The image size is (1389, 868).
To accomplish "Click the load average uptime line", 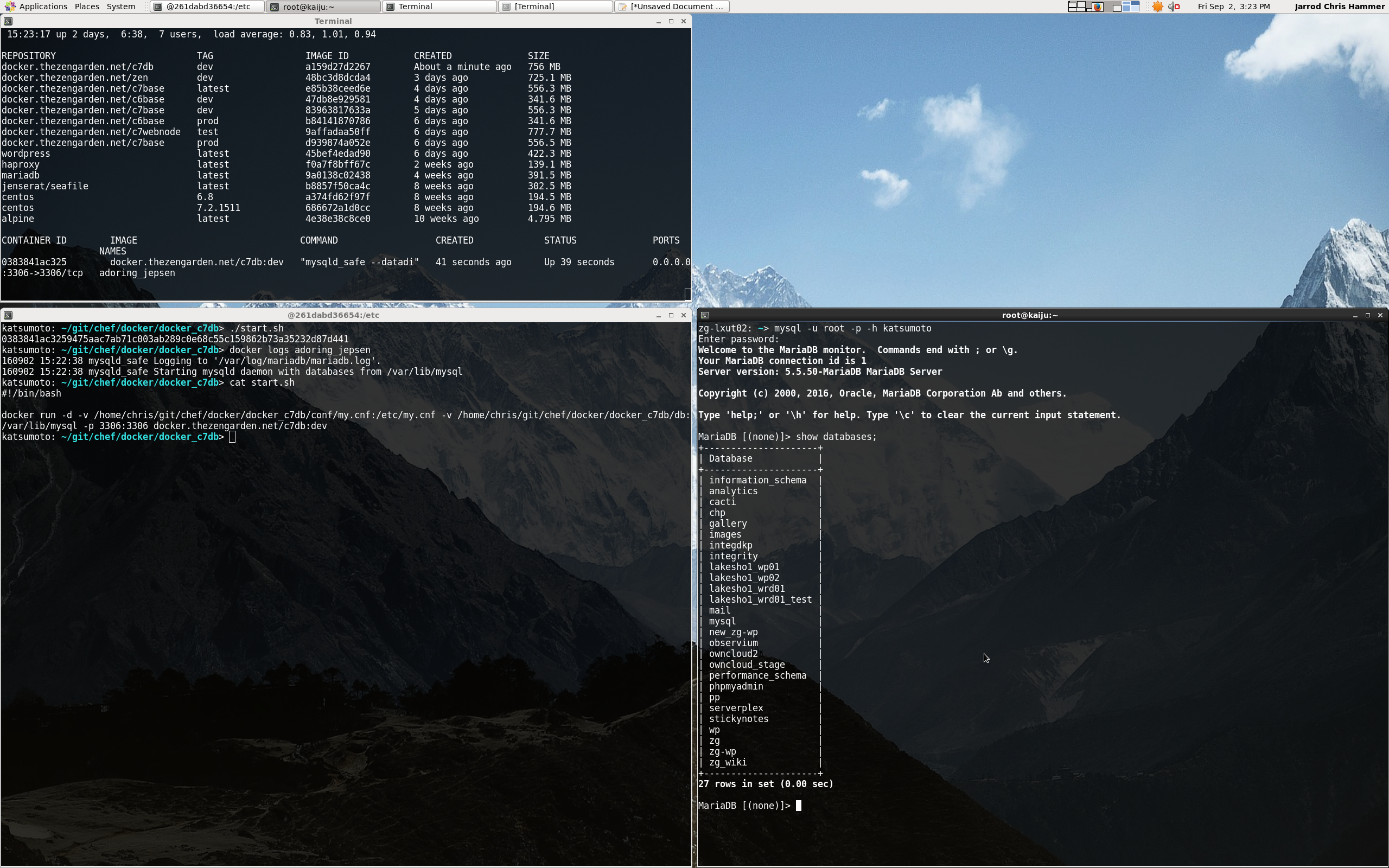I will tap(192, 34).
